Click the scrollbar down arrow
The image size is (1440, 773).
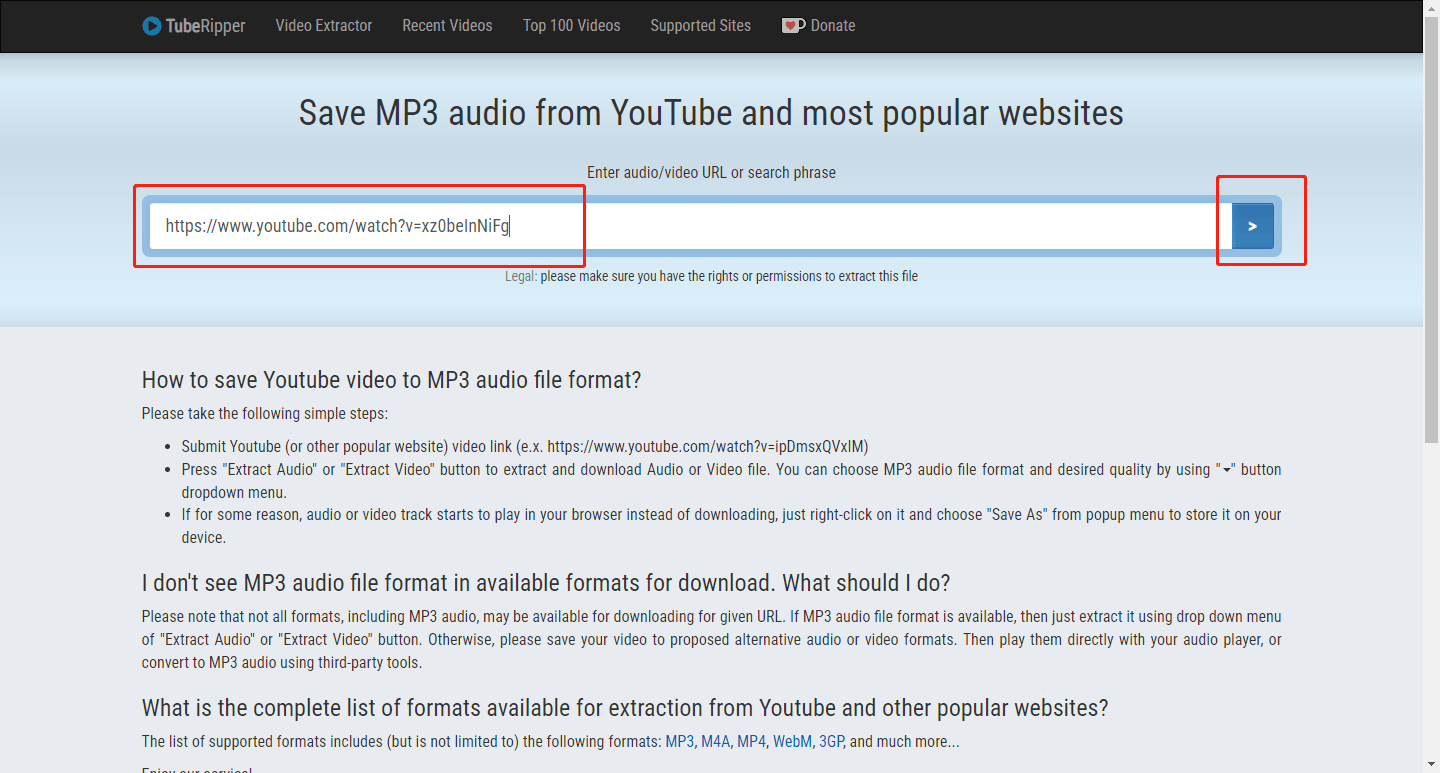pyautogui.click(x=1431, y=765)
